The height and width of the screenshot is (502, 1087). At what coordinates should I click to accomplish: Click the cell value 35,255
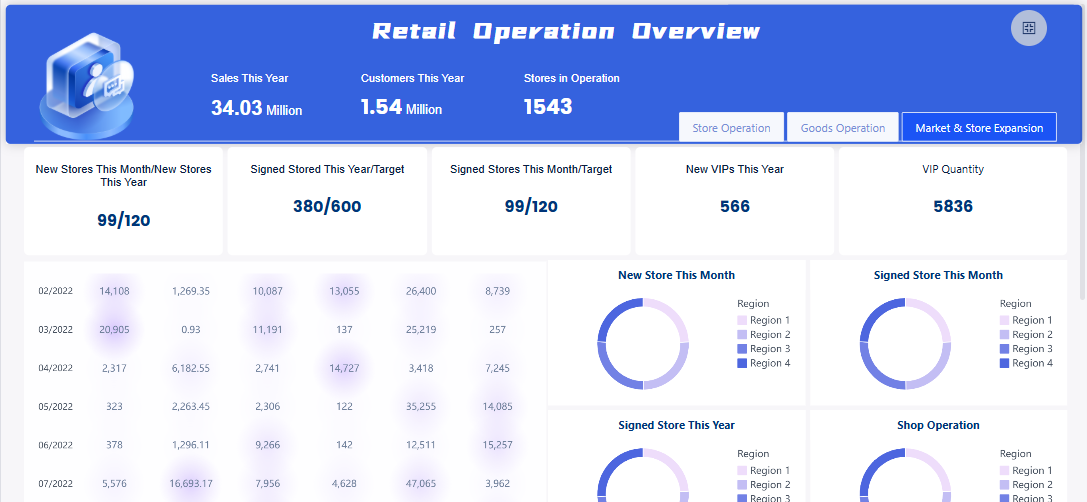pyautogui.click(x=421, y=407)
